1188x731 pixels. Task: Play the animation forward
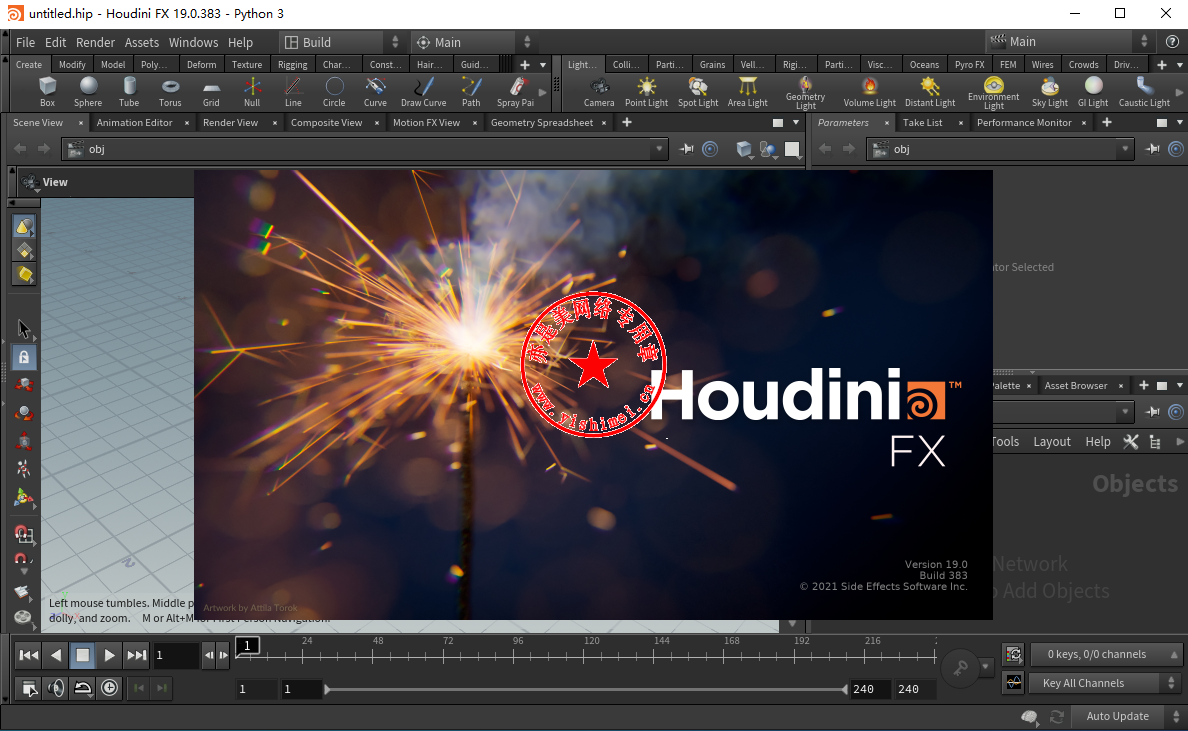pos(109,655)
